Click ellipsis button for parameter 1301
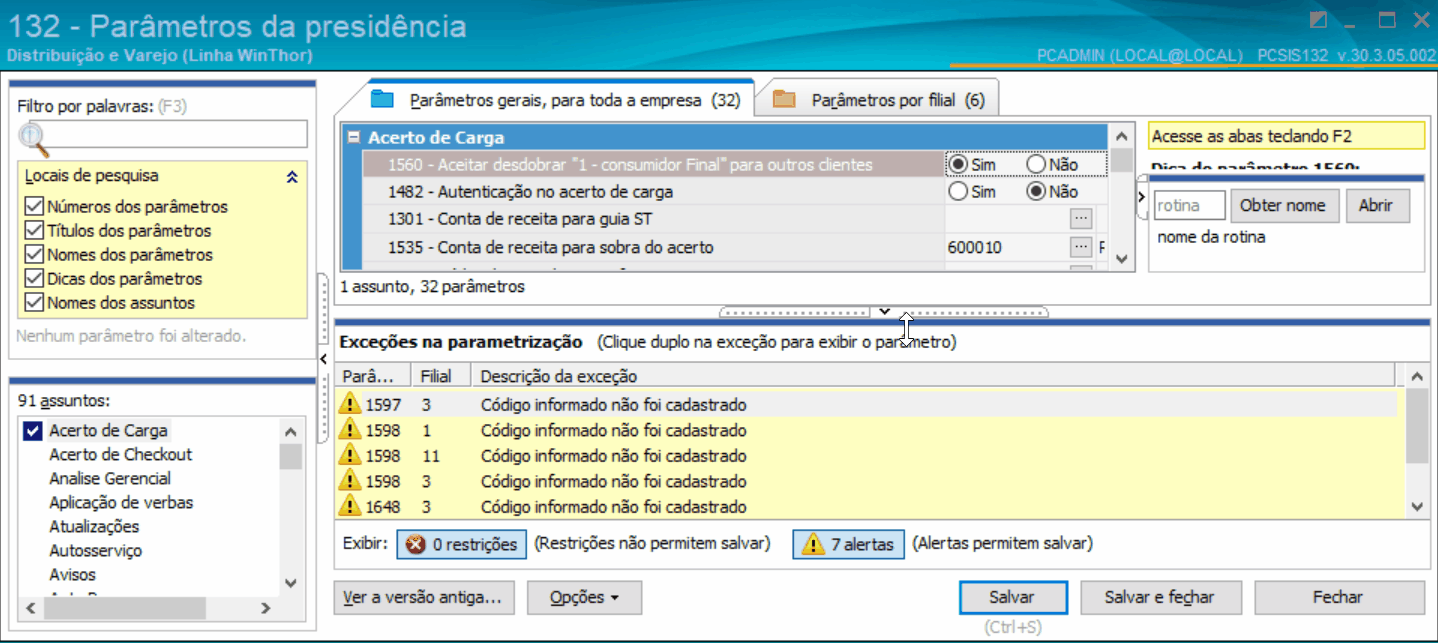 [x=1080, y=218]
